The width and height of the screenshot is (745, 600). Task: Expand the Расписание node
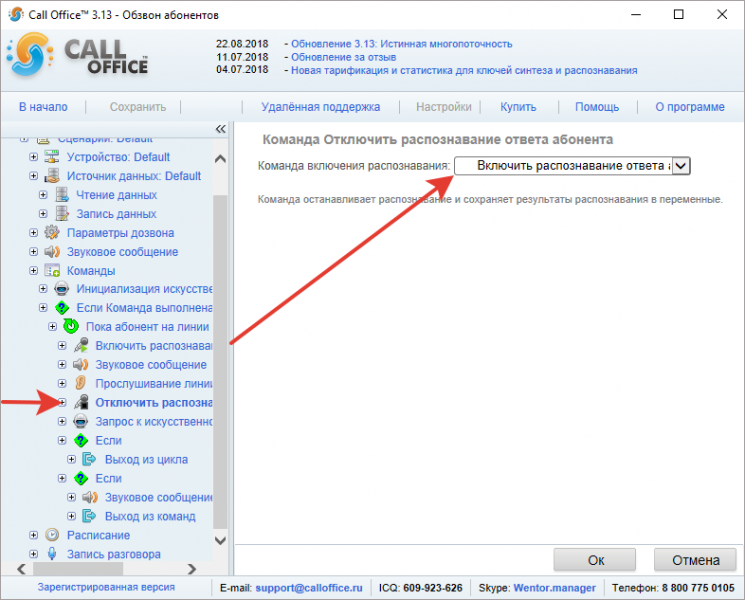[33, 535]
